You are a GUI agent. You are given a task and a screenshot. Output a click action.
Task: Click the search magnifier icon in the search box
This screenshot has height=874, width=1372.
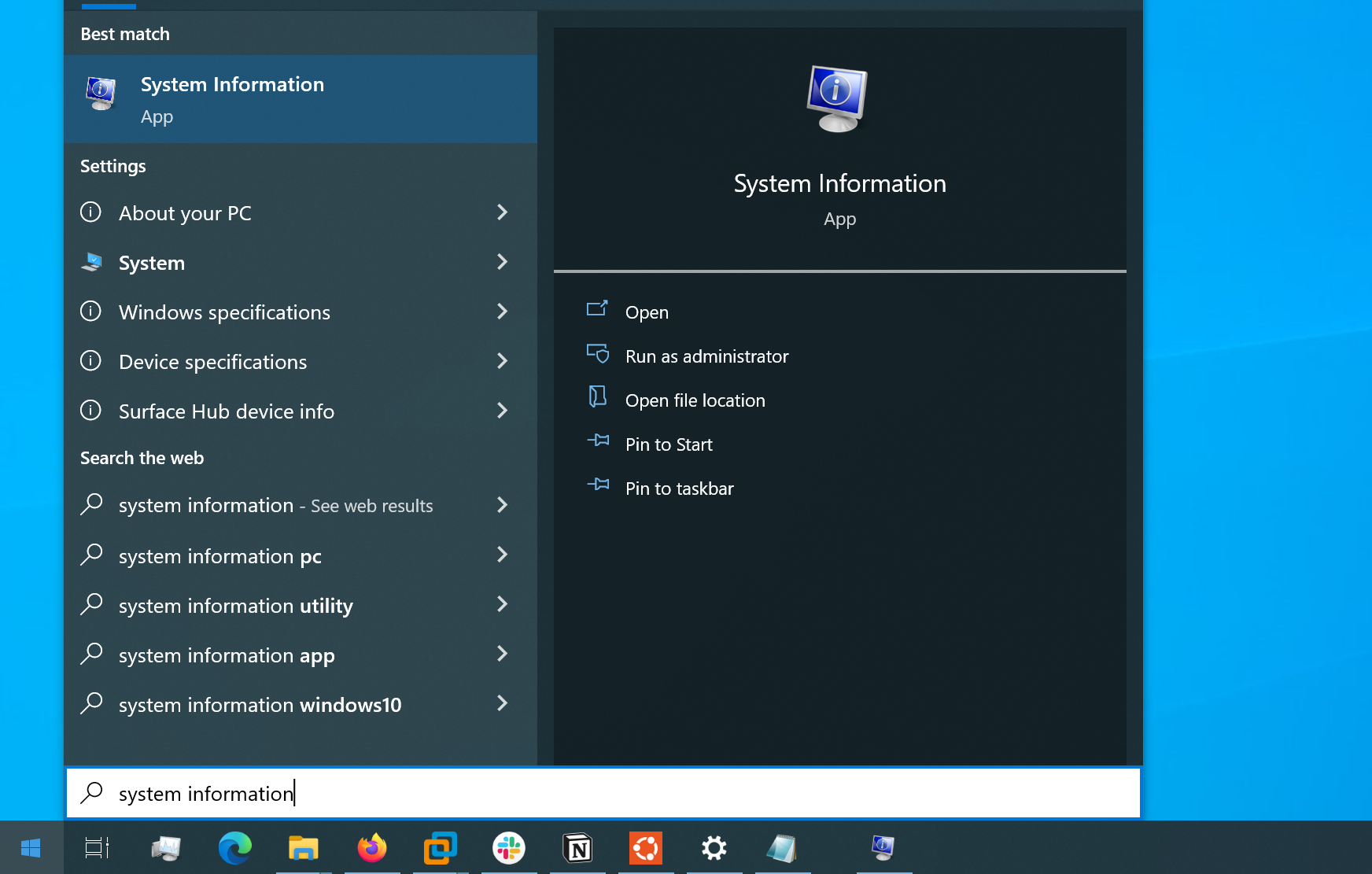(92, 792)
